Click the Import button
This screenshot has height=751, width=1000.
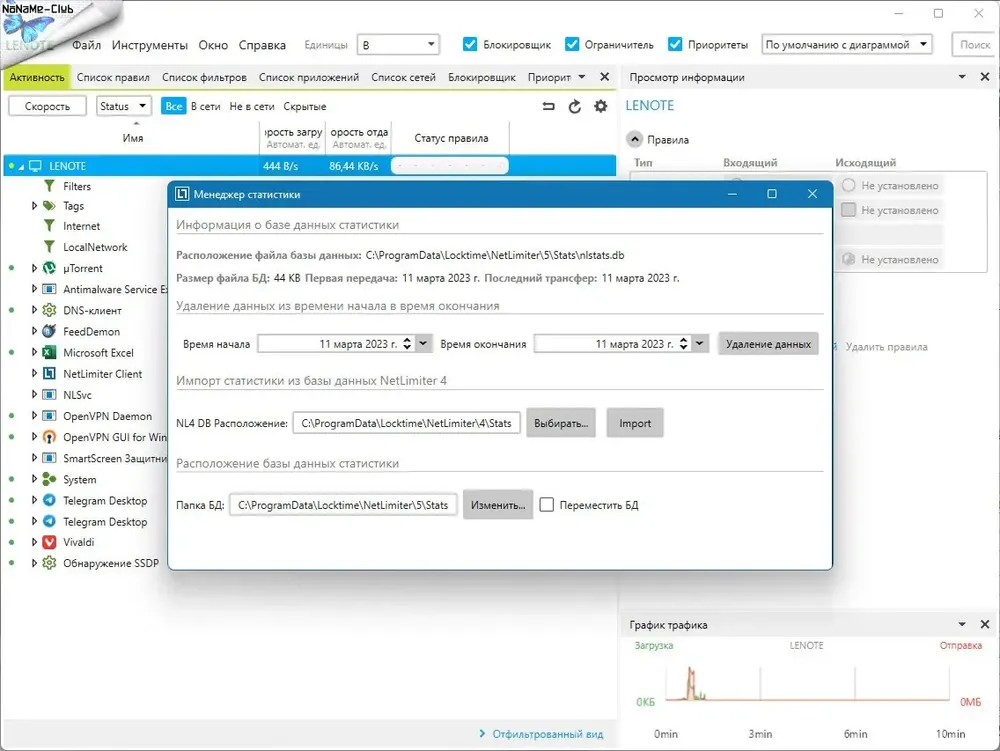point(635,423)
